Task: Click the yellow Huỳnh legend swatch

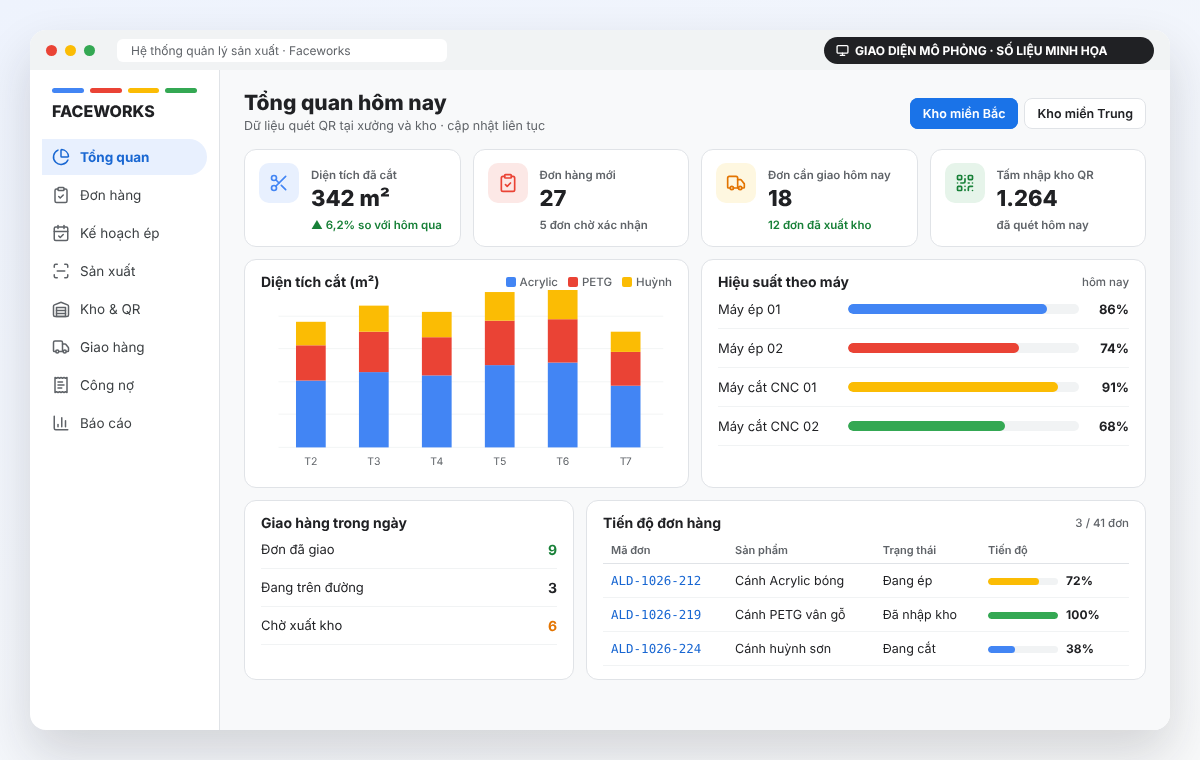Action: (627, 282)
